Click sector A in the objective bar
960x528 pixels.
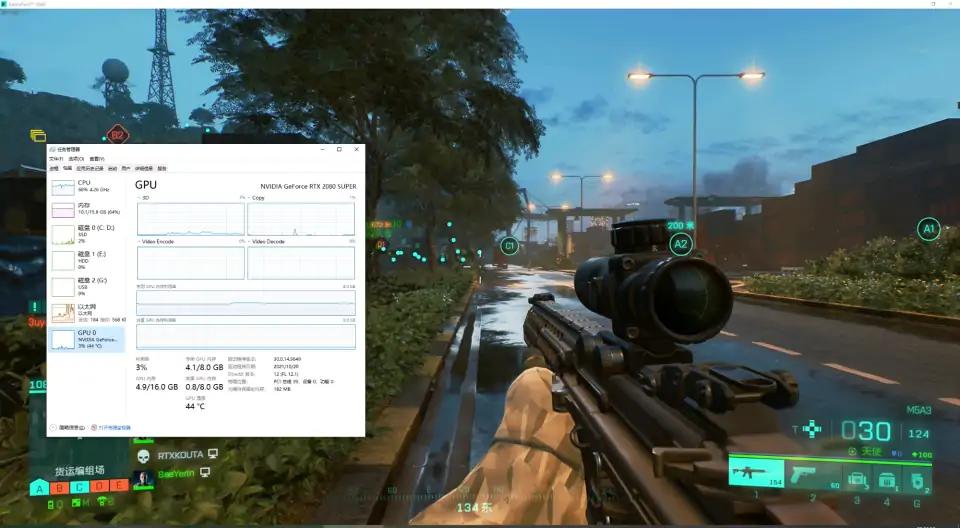(x=40, y=488)
